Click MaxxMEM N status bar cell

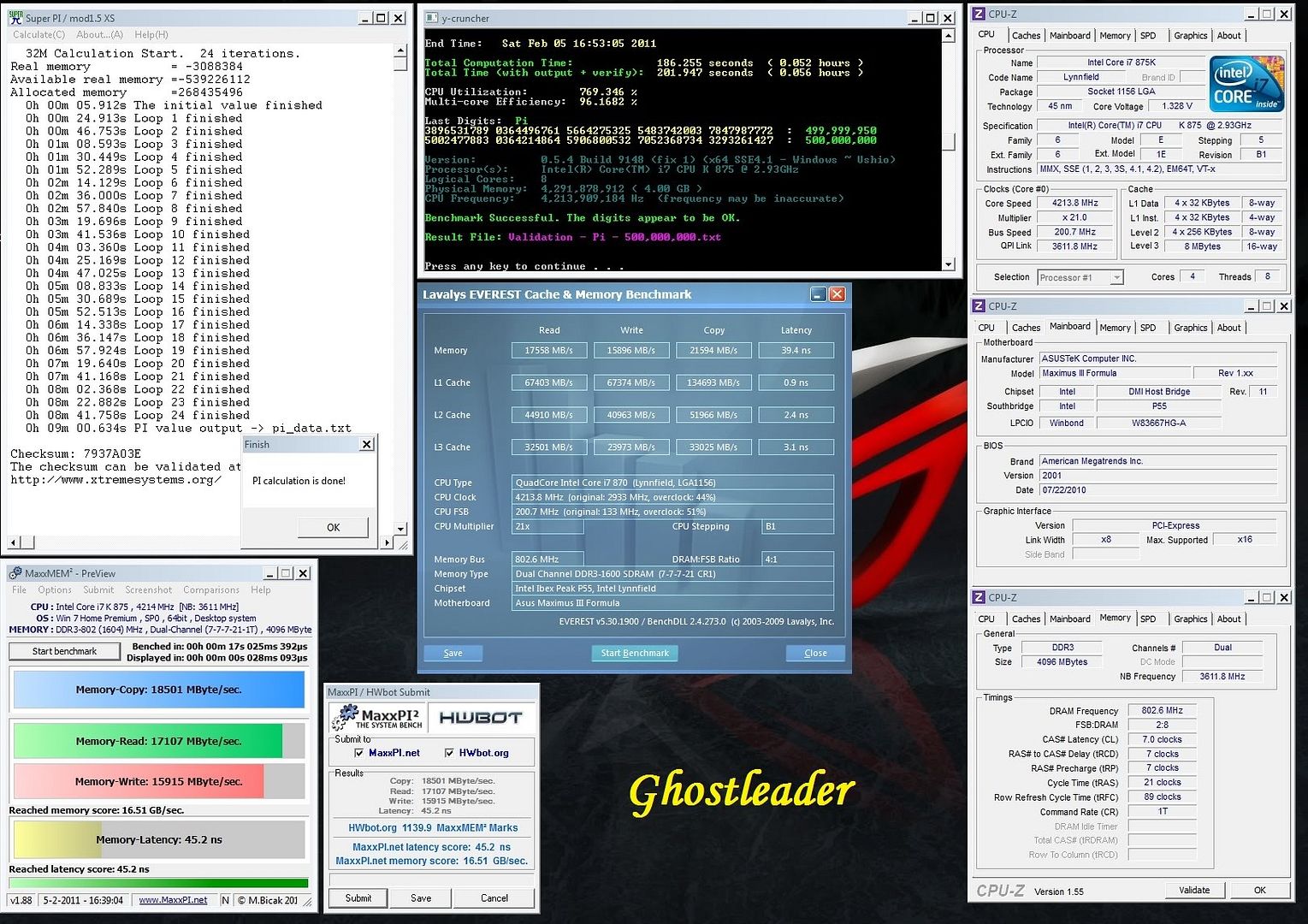[225, 900]
